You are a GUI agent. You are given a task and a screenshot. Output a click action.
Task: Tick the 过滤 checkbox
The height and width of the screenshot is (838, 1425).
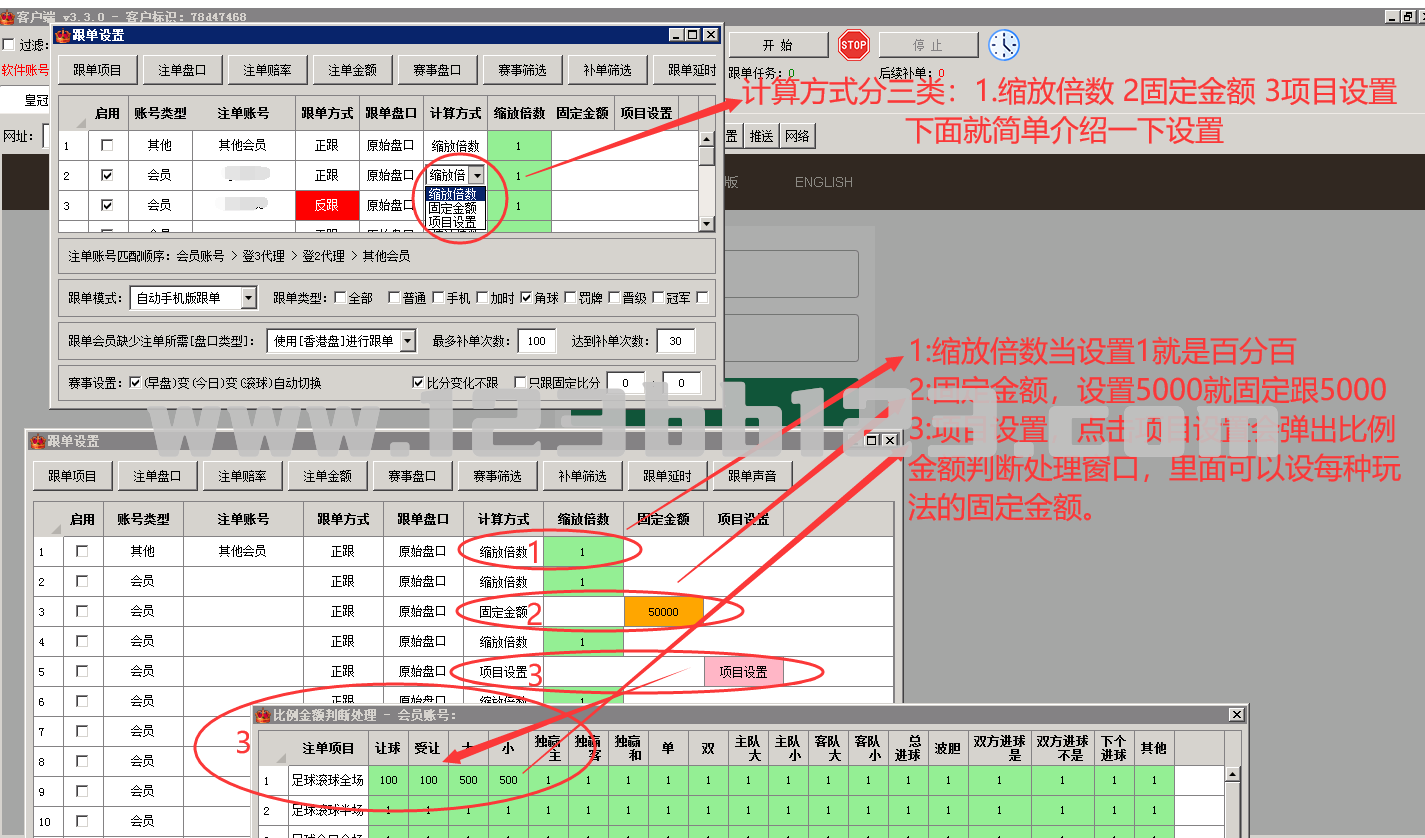(9, 45)
